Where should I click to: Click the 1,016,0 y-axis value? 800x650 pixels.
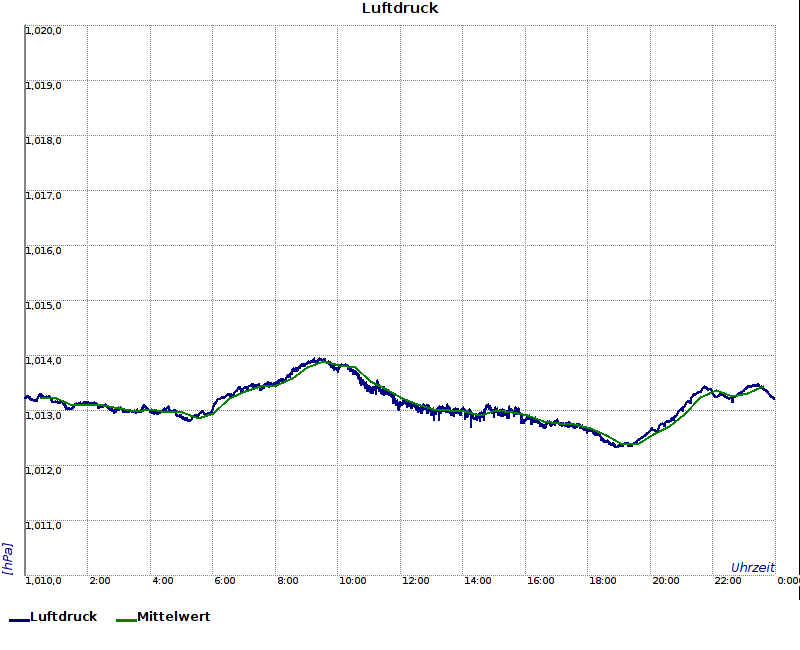[x=43, y=251]
